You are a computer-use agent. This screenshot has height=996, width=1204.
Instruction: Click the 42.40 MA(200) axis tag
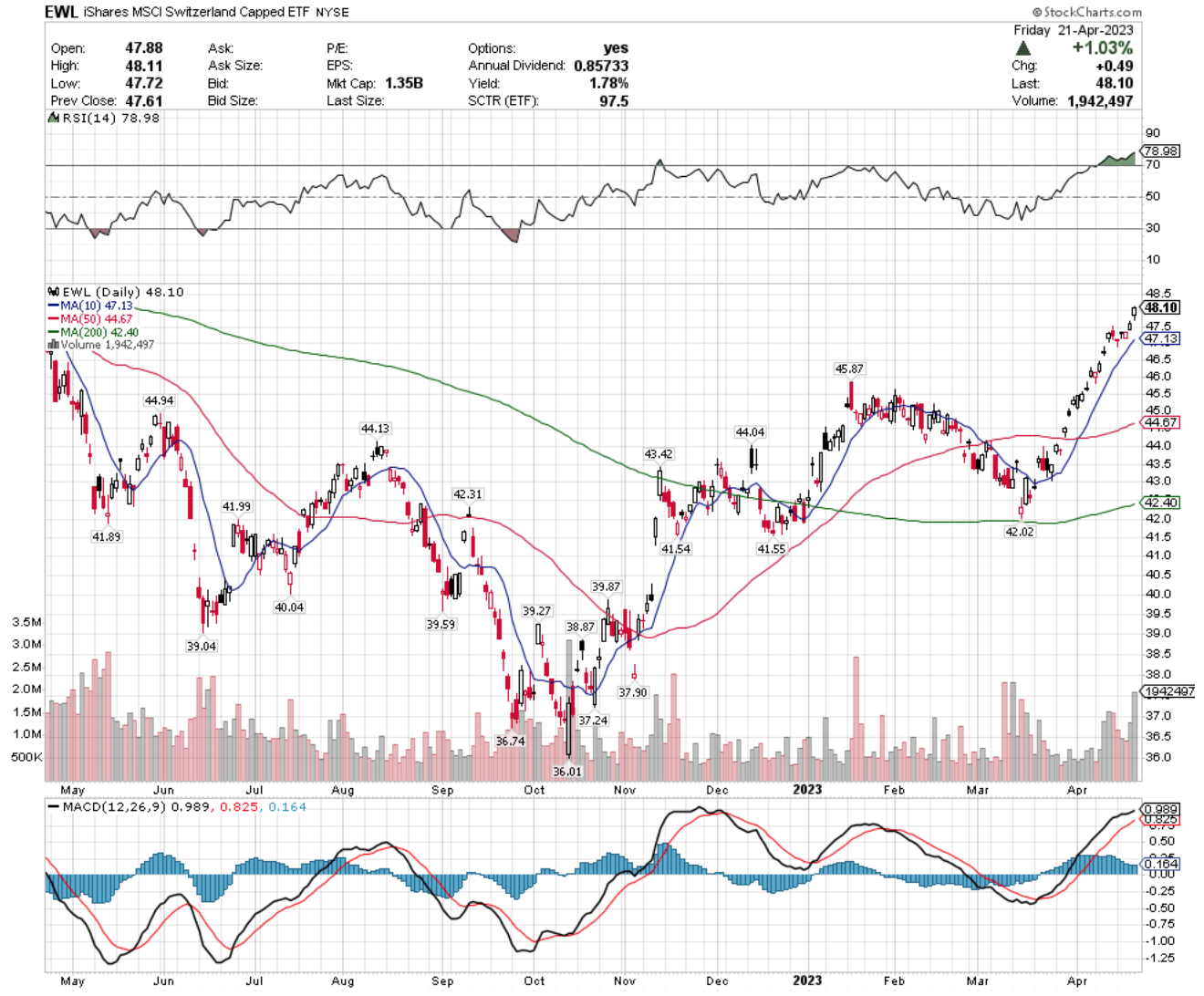click(x=1161, y=503)
